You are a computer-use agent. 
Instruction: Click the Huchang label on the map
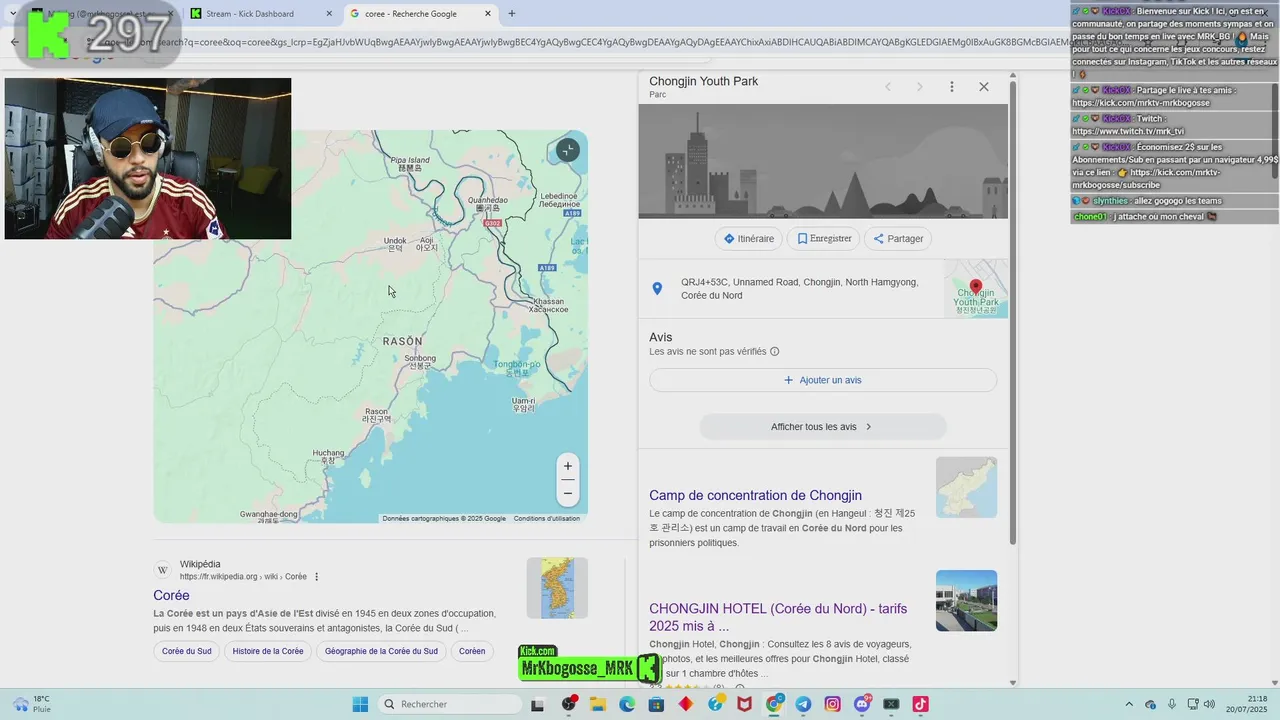[x=328, y=457]
